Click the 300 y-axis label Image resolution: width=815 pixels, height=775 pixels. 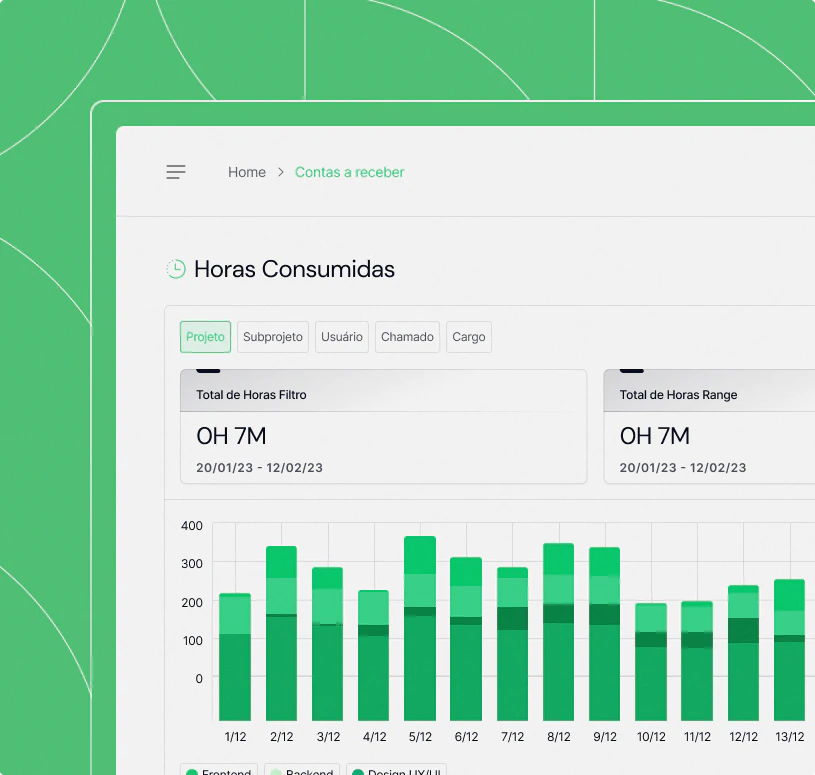click(x=192, y=563)
